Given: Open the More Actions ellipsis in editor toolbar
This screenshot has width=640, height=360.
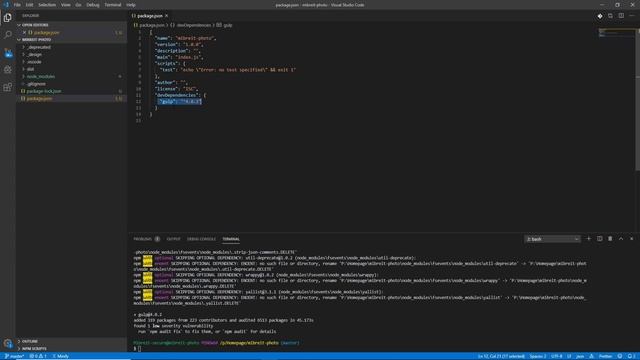Looking at the screenshot, I should [x=632, y=16].
